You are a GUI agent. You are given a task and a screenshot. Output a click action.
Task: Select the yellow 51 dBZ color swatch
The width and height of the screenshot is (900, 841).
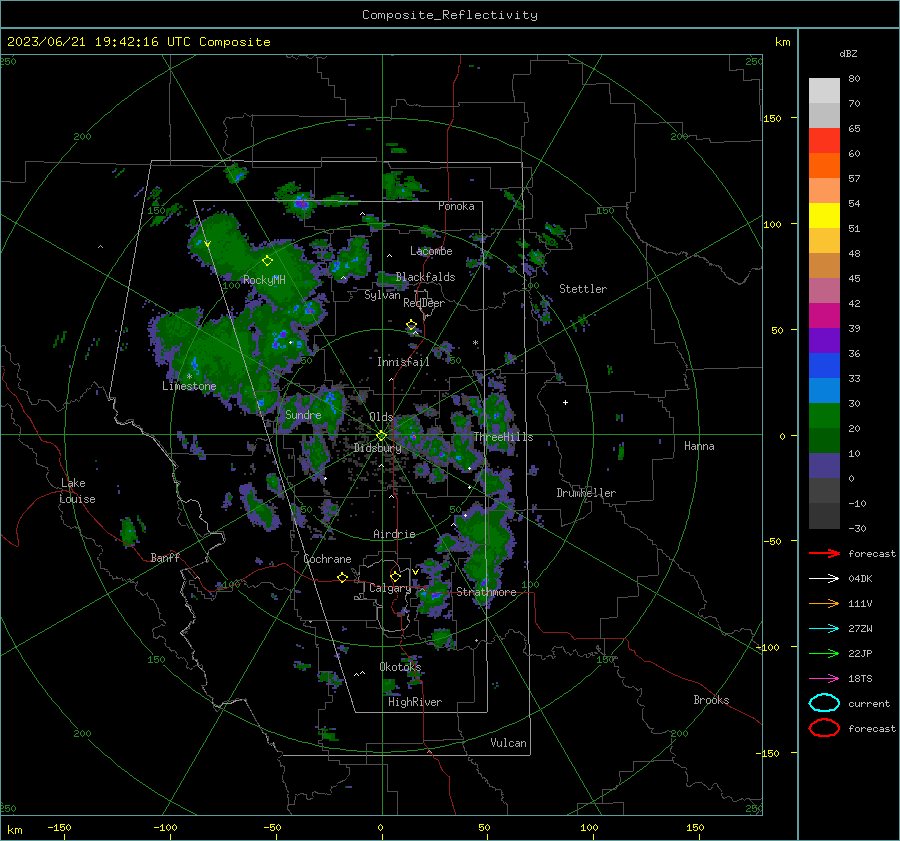(824, 216)
